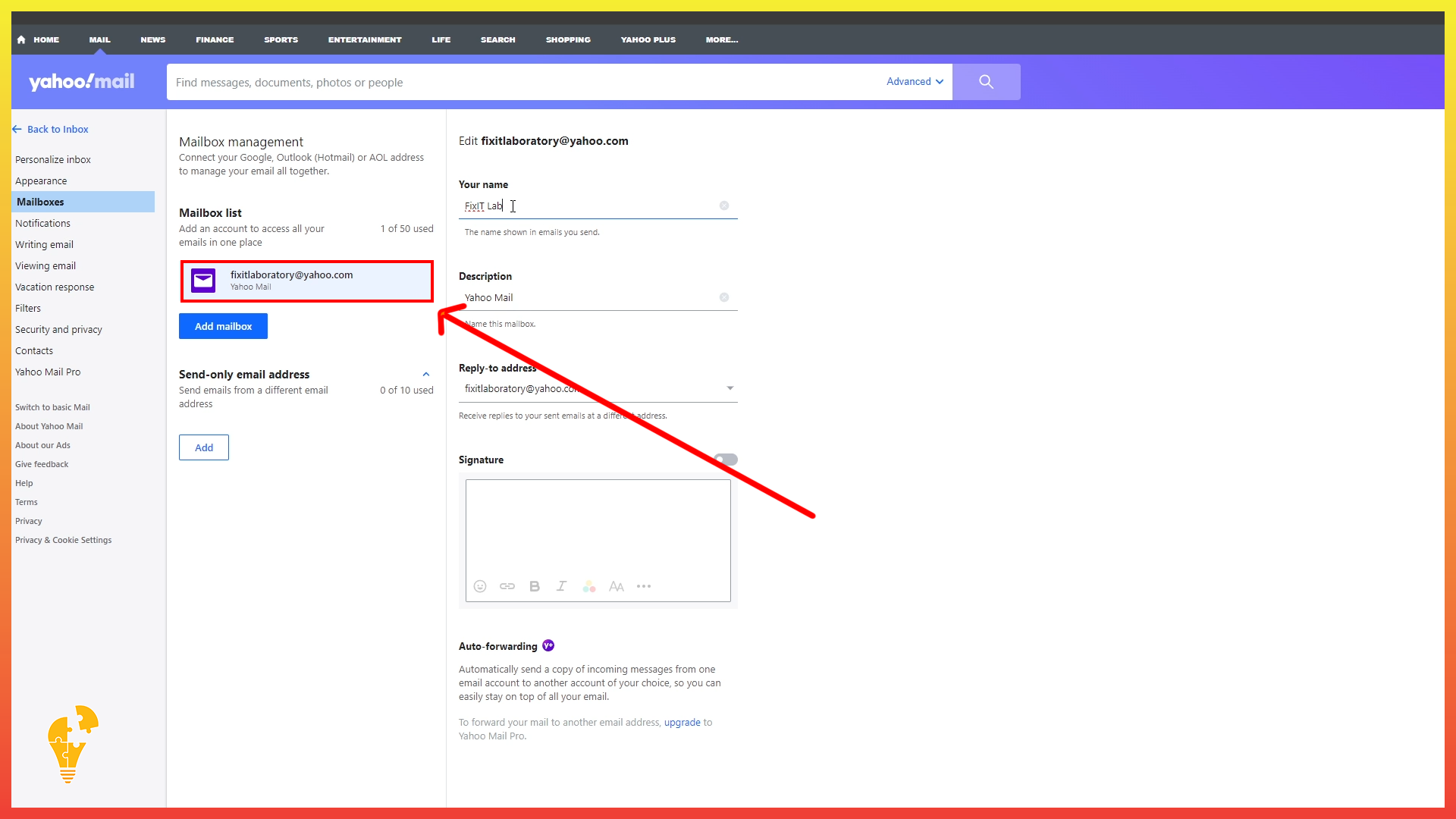Image resolution: width=1456 pixels, height=819 pixels.
Task: Open font size options in signature toolbar
Action: point(617,586)
